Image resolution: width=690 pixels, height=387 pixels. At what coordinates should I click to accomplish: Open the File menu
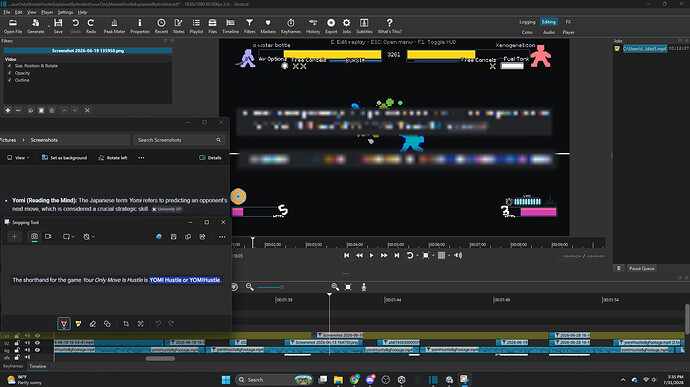[7, 12]
